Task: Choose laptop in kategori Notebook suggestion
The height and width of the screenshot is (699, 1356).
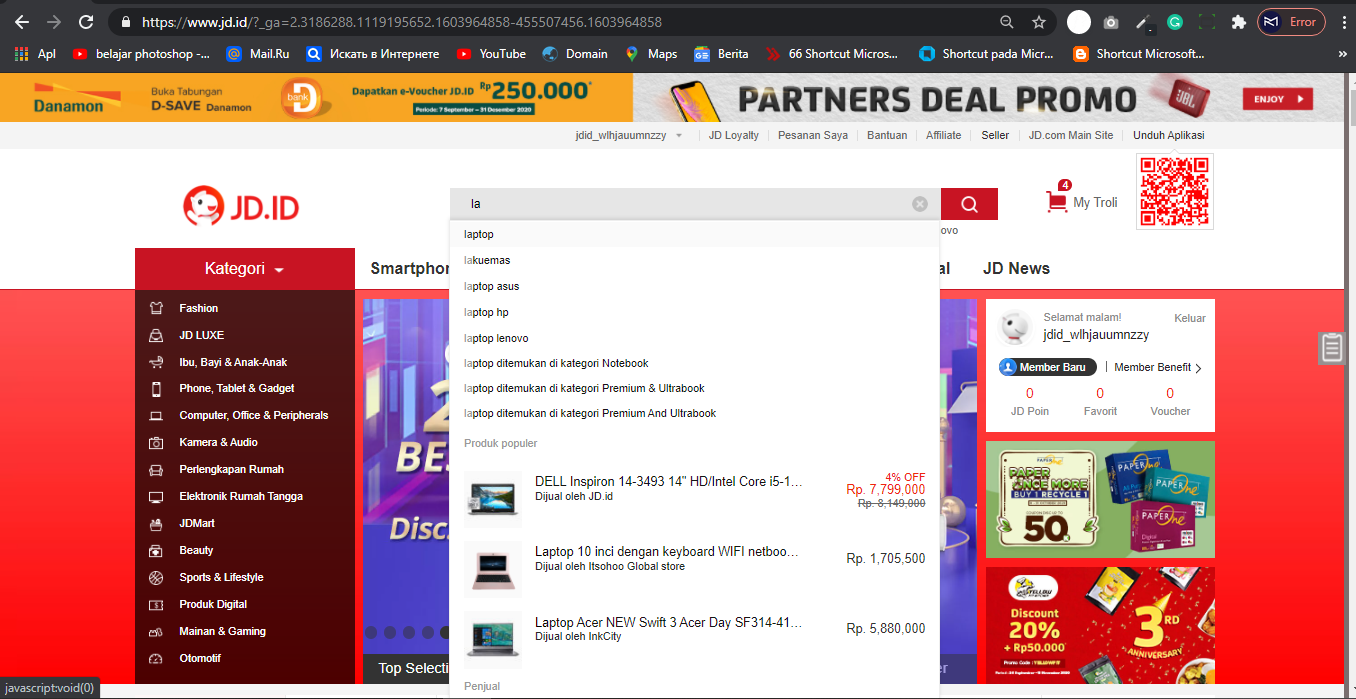Action: point(694,363)
